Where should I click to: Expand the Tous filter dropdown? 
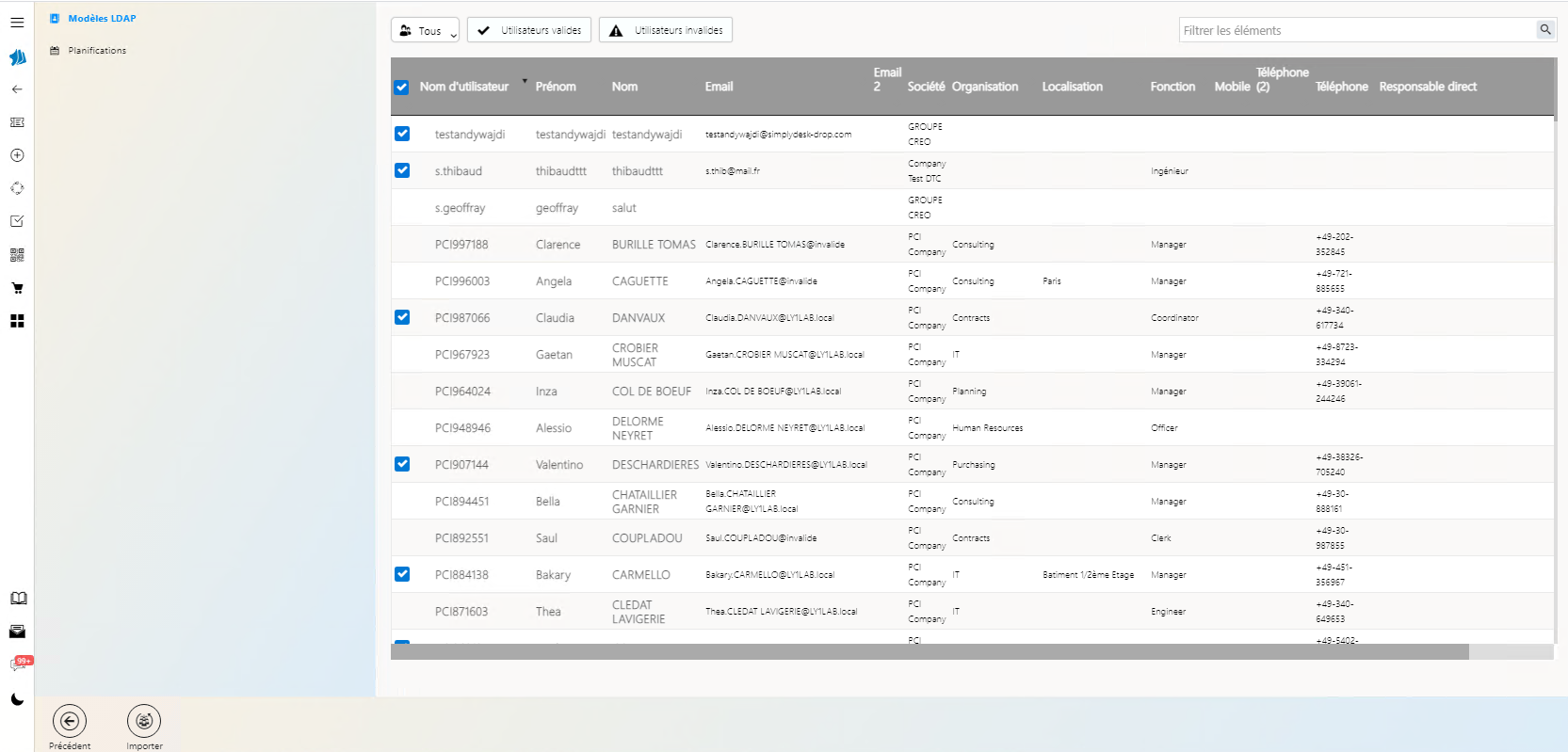pos(425,30)
